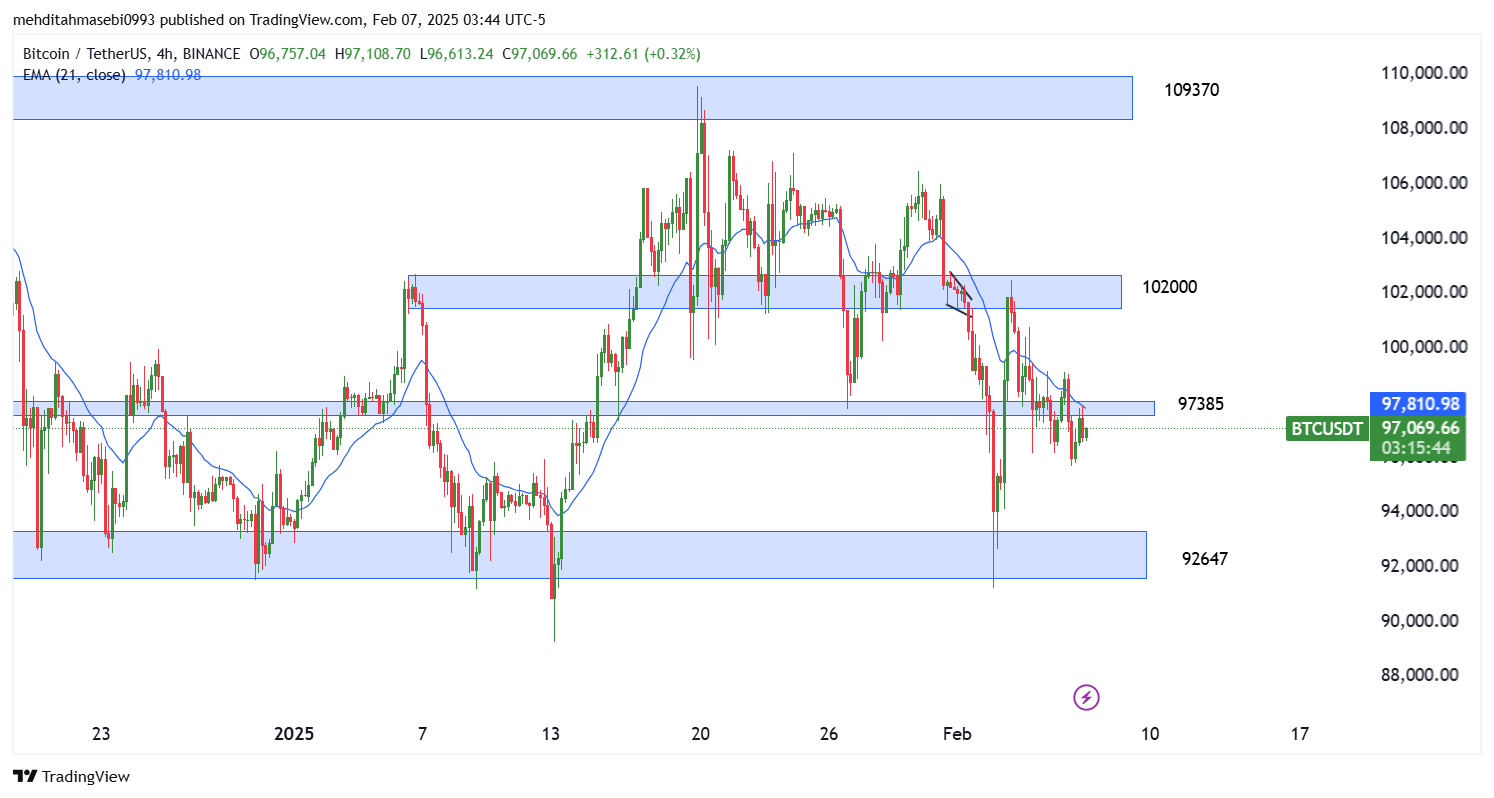The width and height of the screenshot is (1494, 798).
Task: Click the blue 97,810.98 EMA price label
Action: 1418,404
